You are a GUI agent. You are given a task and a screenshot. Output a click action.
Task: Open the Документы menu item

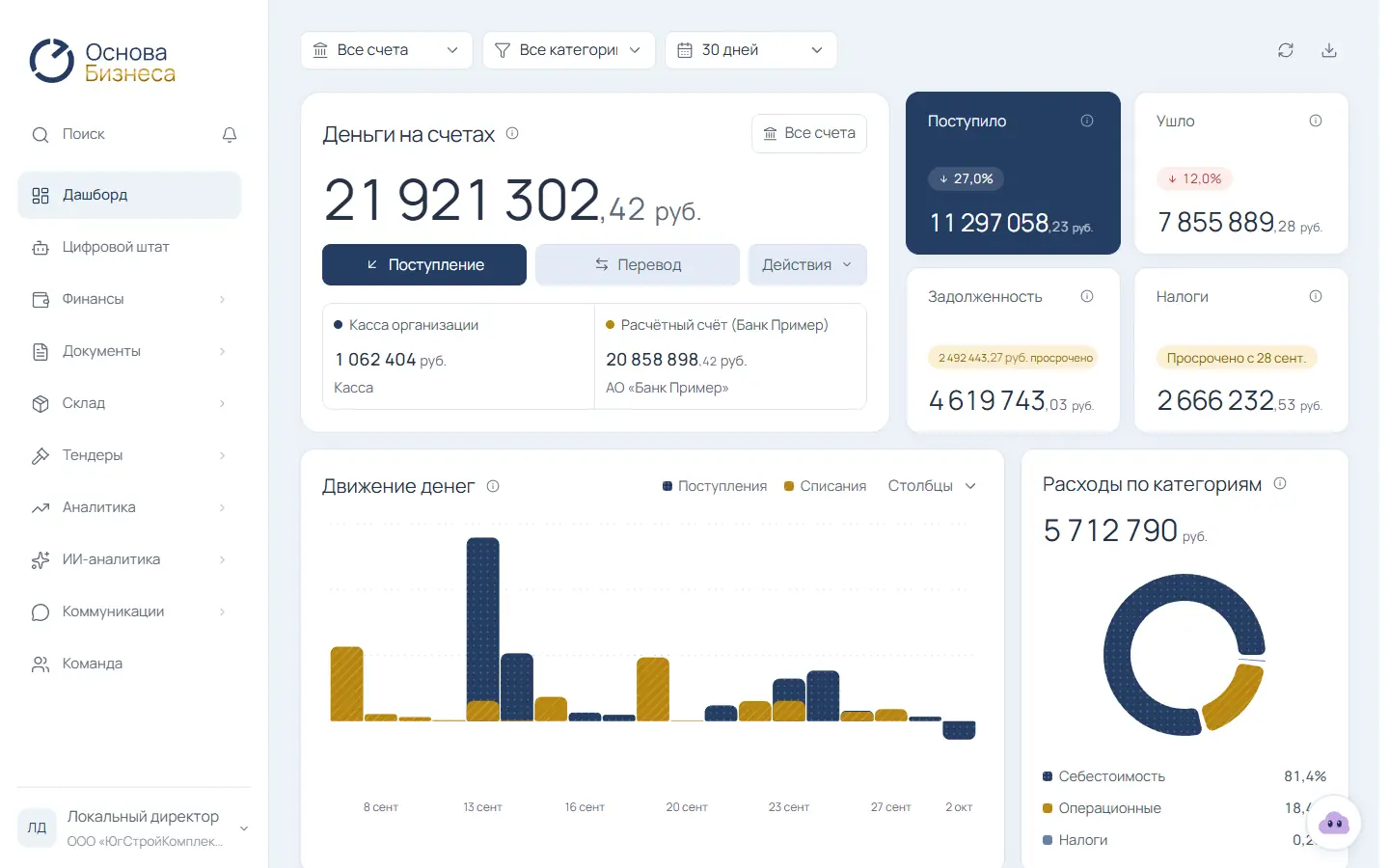tap(129, 351)
